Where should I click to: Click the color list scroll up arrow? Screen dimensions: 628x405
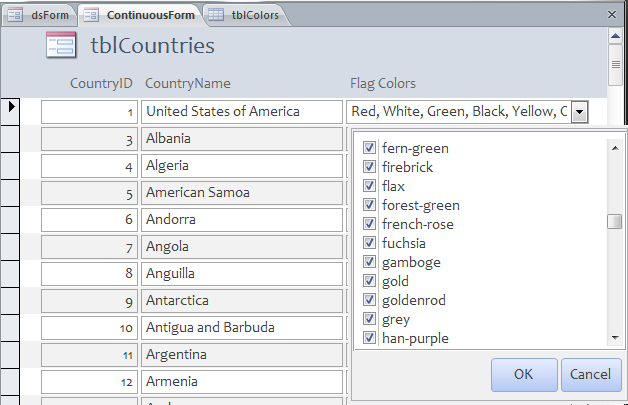click(615, 148)
